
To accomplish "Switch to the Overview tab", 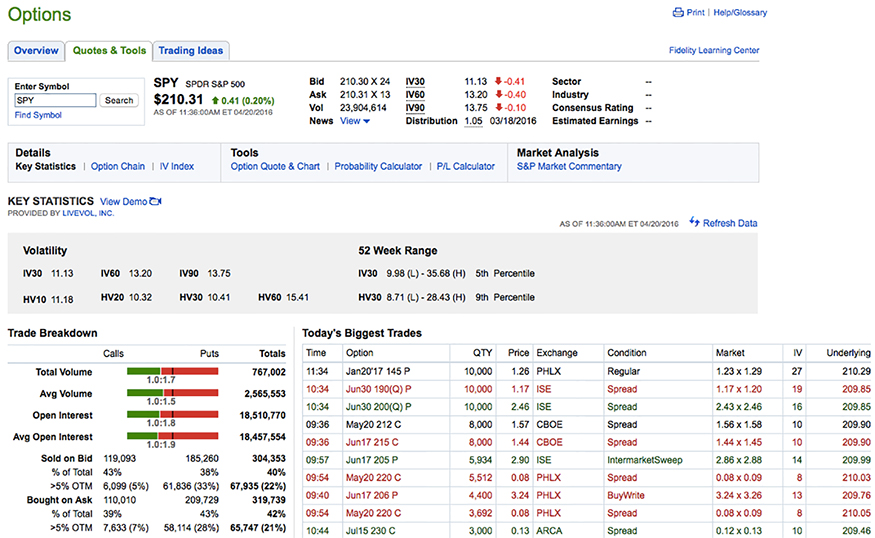I will click(36, 51).
